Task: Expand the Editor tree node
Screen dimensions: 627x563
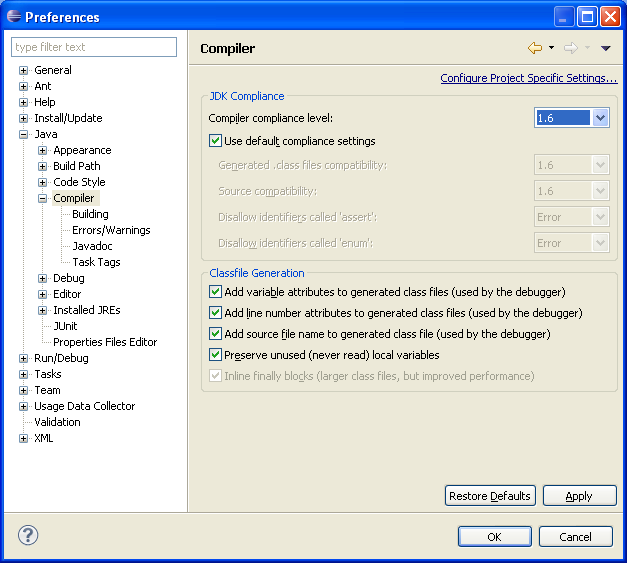Action: (42, 294)
